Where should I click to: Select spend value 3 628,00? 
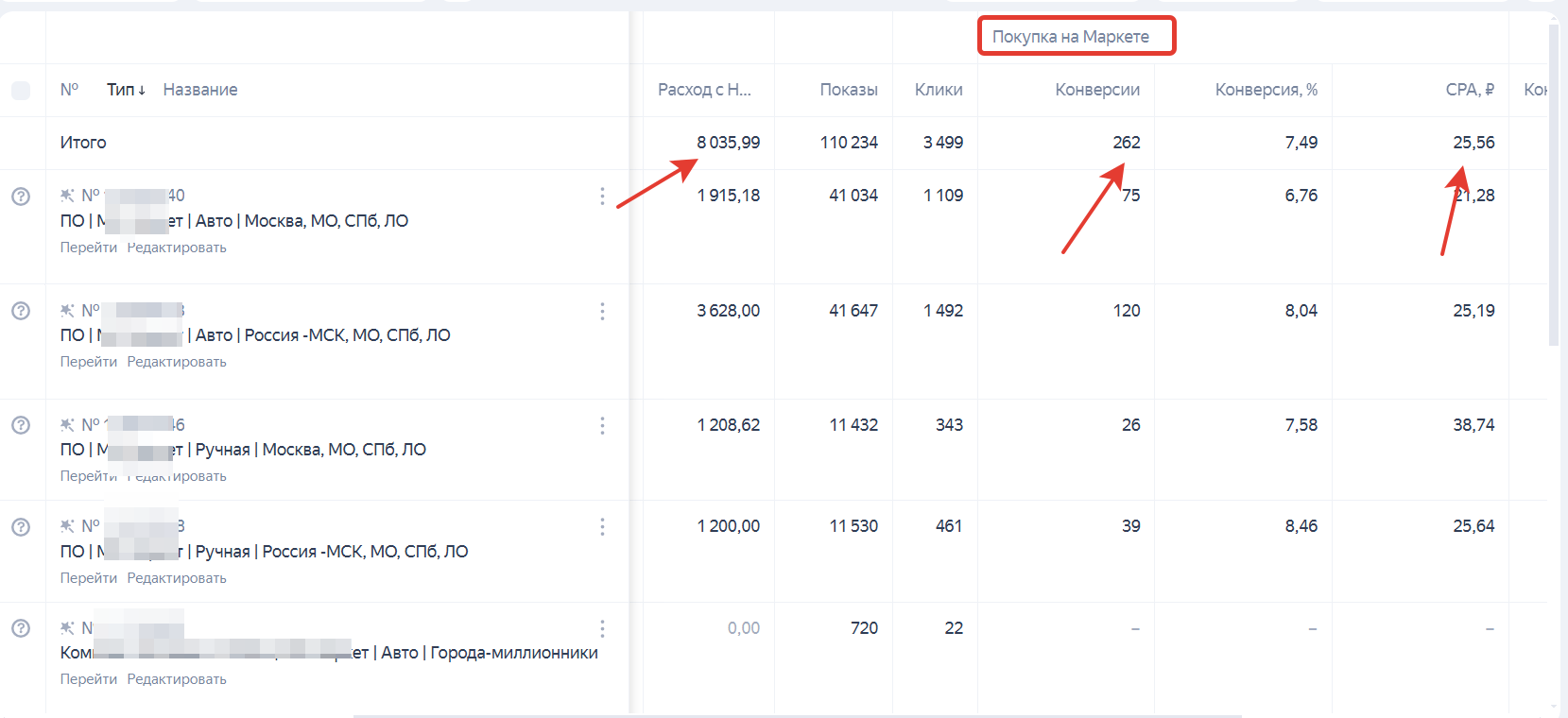tap(729, 311)
